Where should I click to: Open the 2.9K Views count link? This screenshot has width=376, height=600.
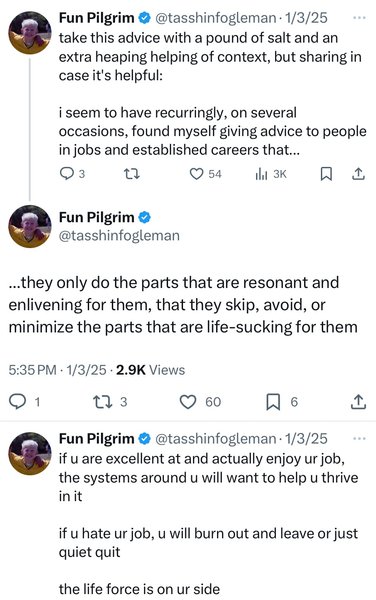click(x=150, y=370)
